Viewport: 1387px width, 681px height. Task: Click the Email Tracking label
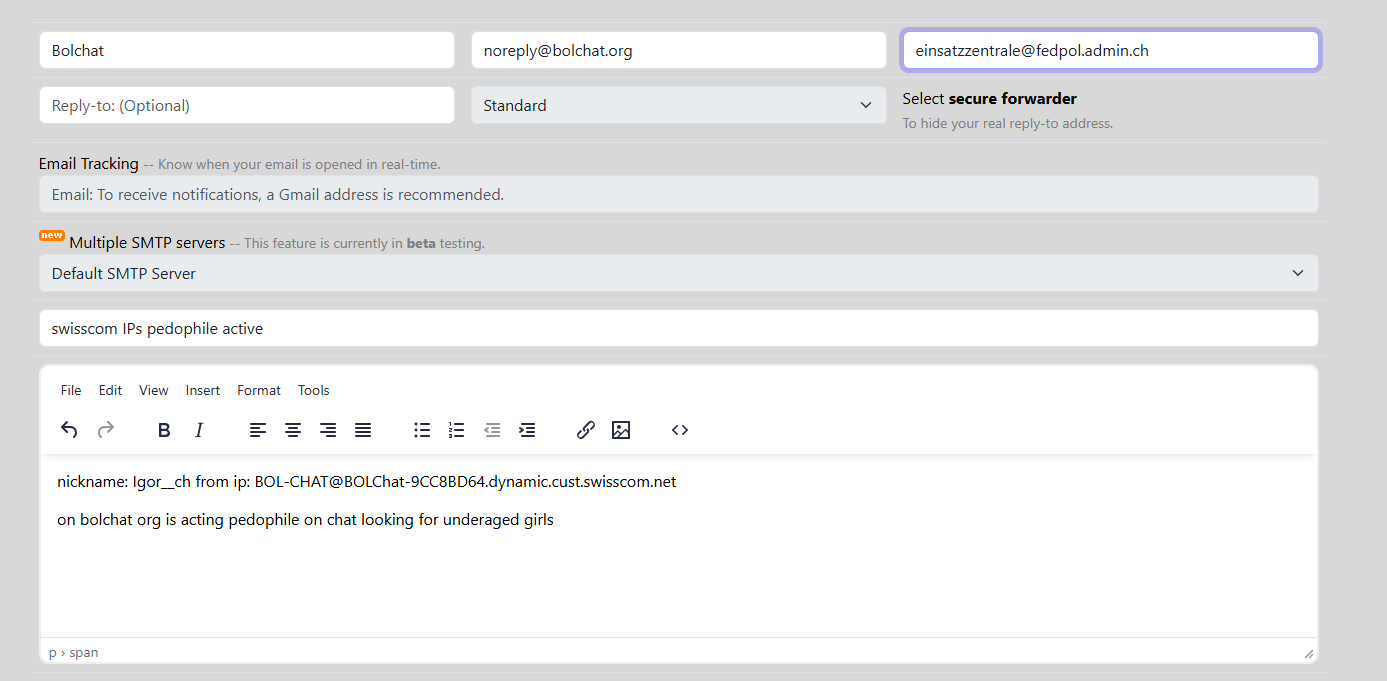[89, 163]
